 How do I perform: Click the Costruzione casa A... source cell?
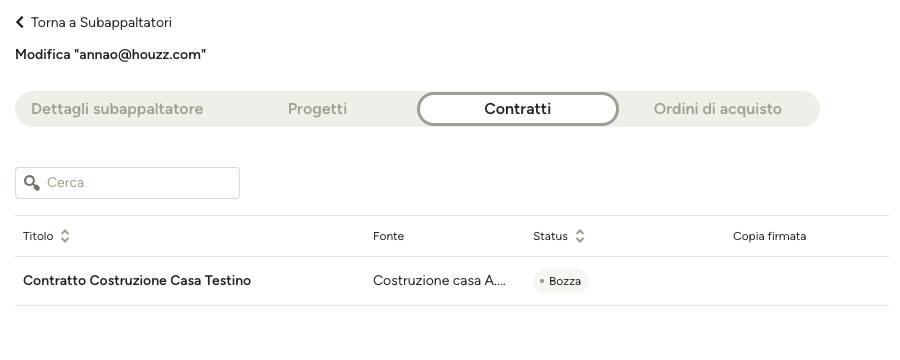pos(439,281)
